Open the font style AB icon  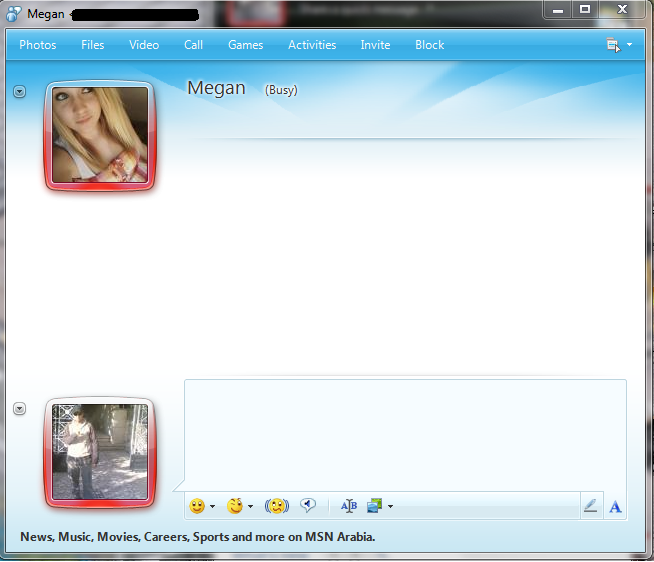pyautogui.click(x=348, y=506)
